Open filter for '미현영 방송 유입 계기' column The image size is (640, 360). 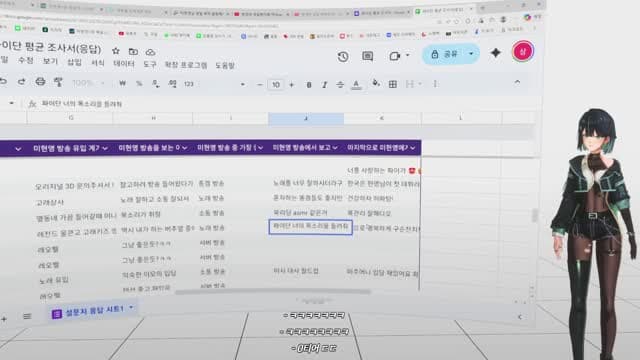(105, 149)
